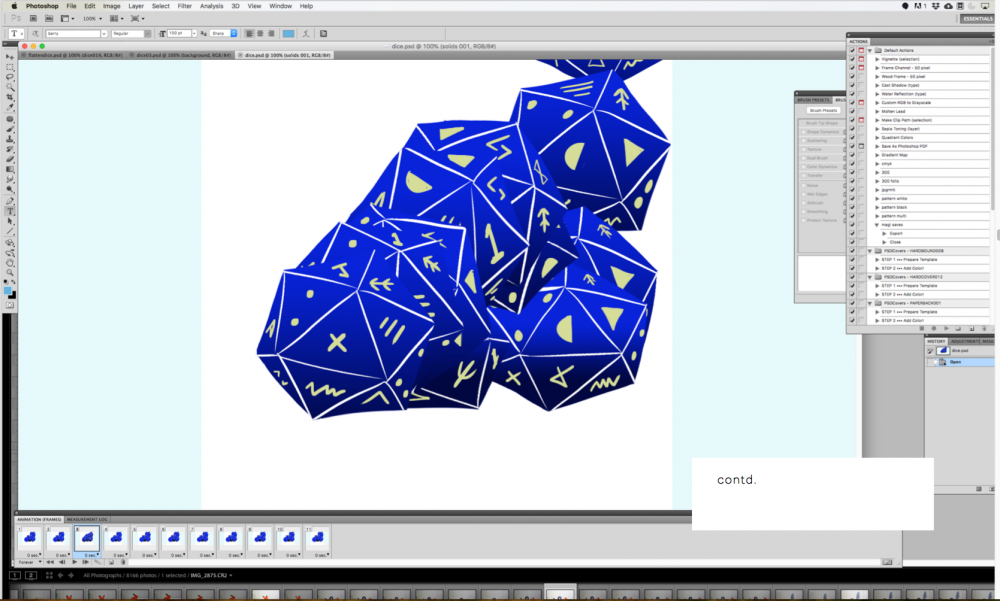Click the Brush Presets button
1000x601 pixels.
click(823, 110)
